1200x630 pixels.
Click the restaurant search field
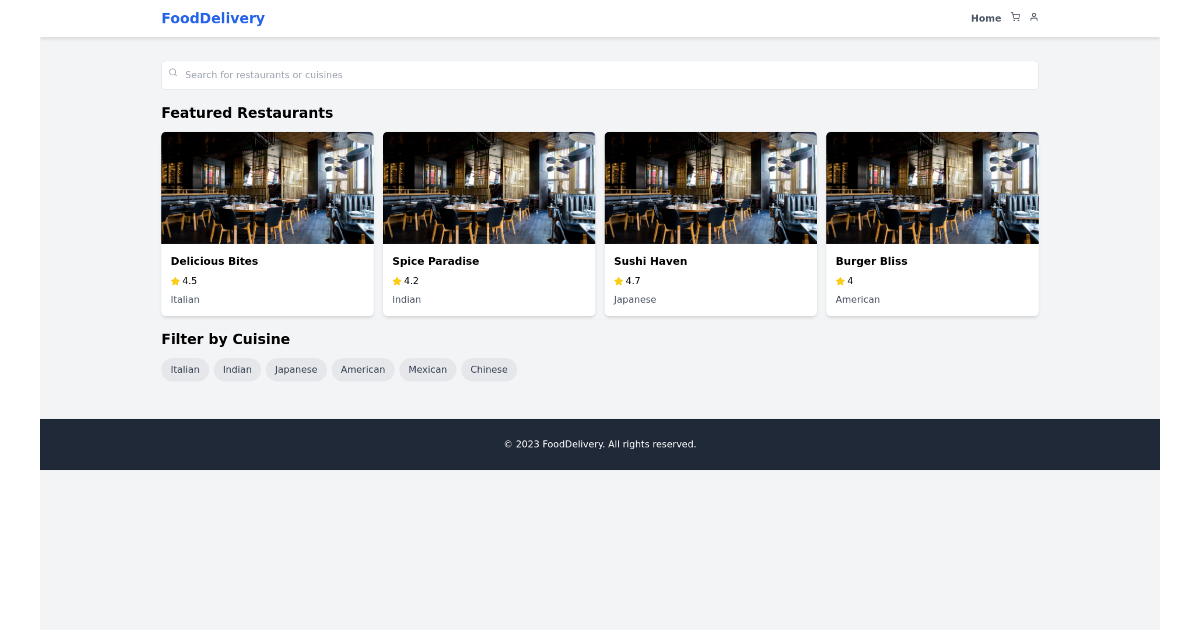tap(600, 74)
